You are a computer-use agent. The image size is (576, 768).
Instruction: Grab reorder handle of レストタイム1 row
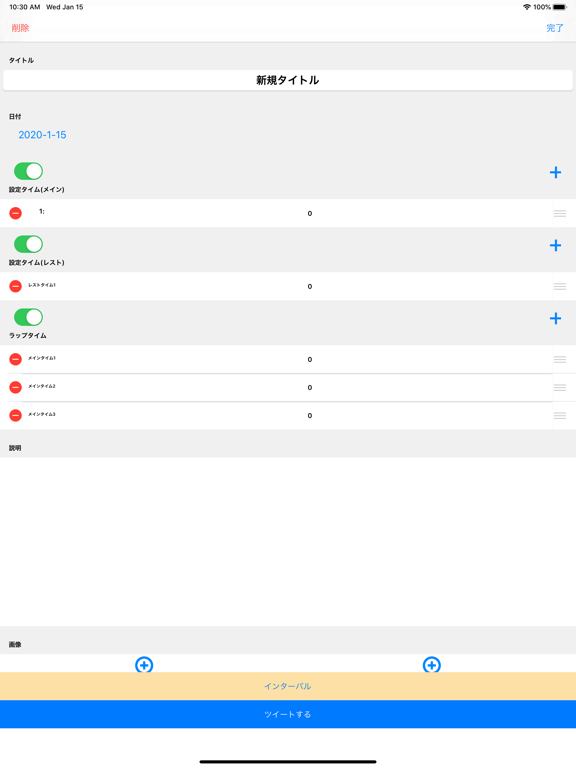coord(560,286)
